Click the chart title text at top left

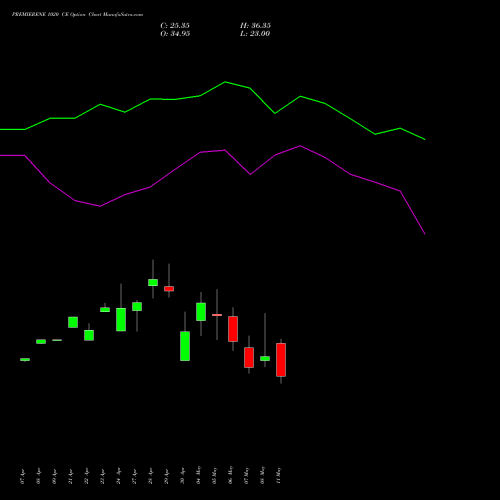(x=77, y=15)
